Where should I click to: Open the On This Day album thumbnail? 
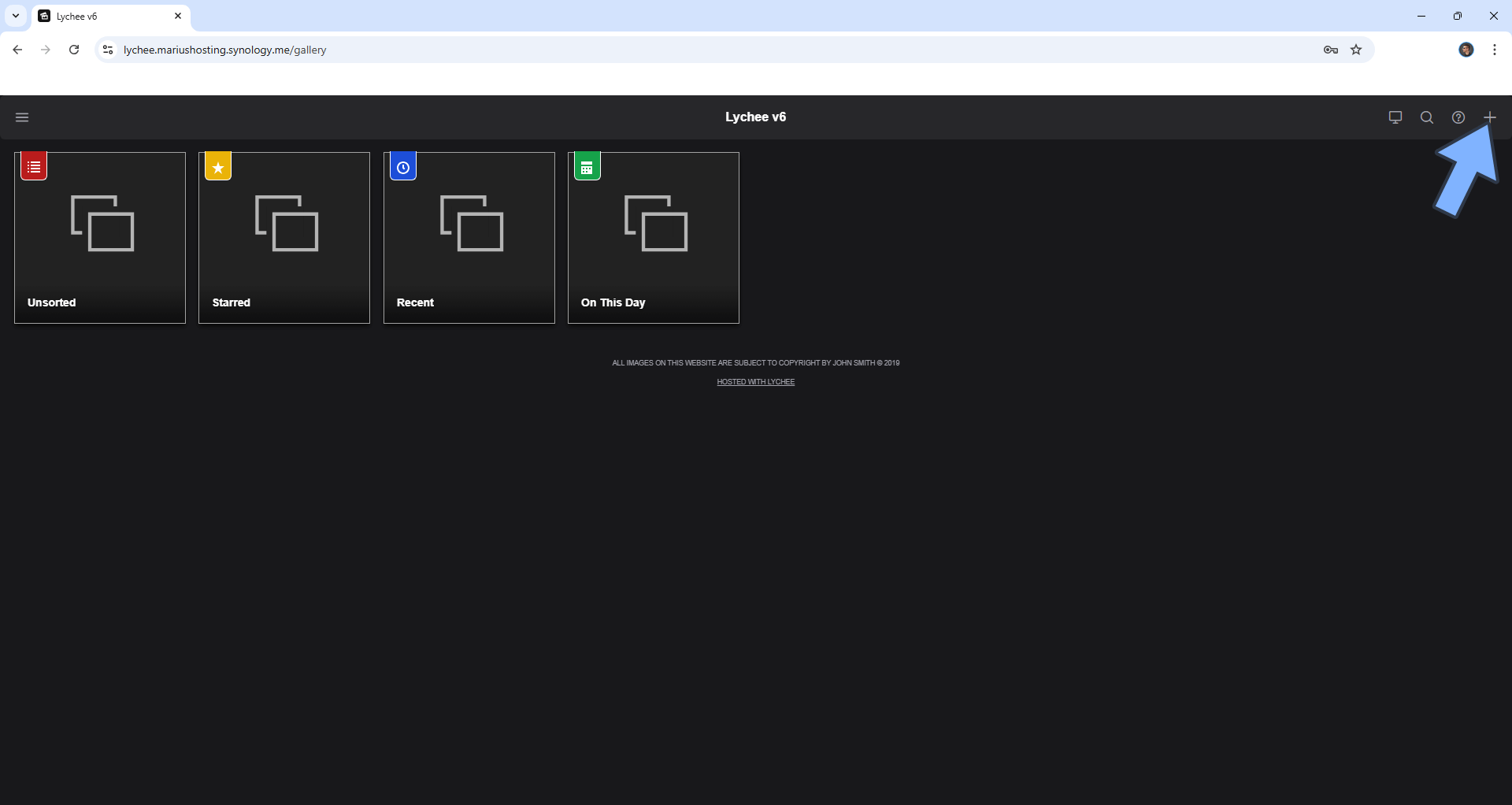(x=654, y=238)
